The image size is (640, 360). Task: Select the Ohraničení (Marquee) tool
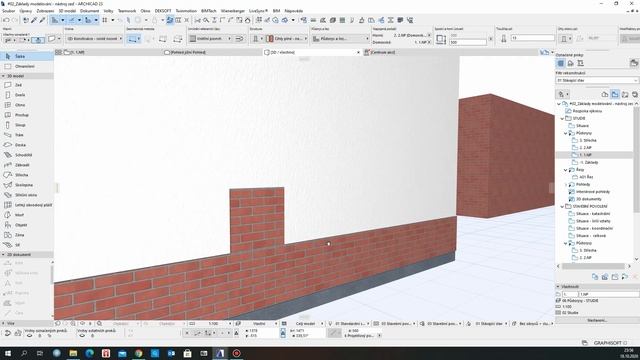[x=27, y=66]
